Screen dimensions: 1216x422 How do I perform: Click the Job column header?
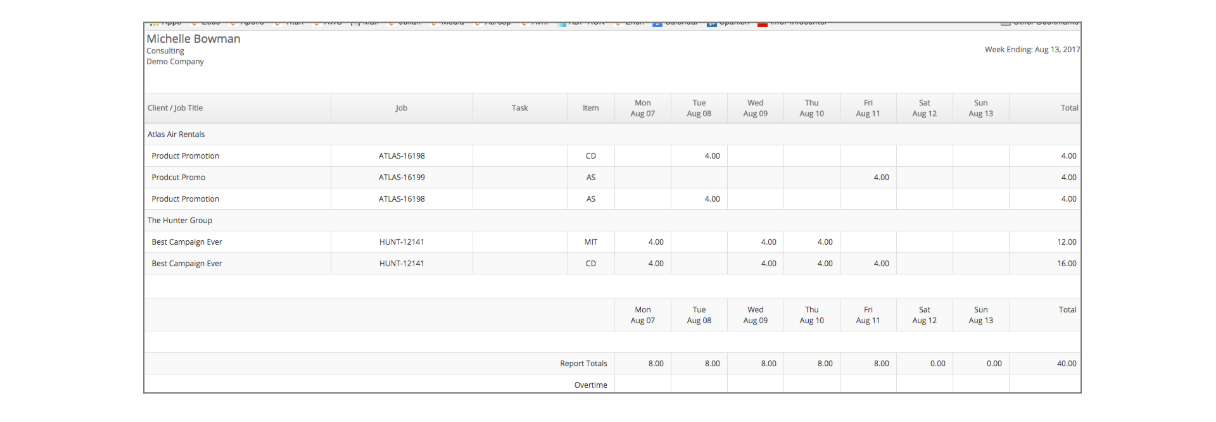click(401, 108)
